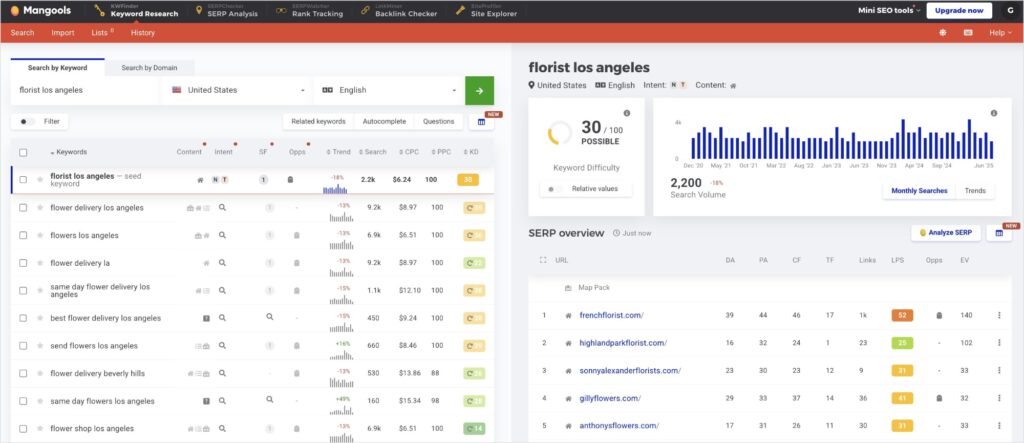
Task: Click the expand icon beside URL header
Action: [x=543, y=260]
